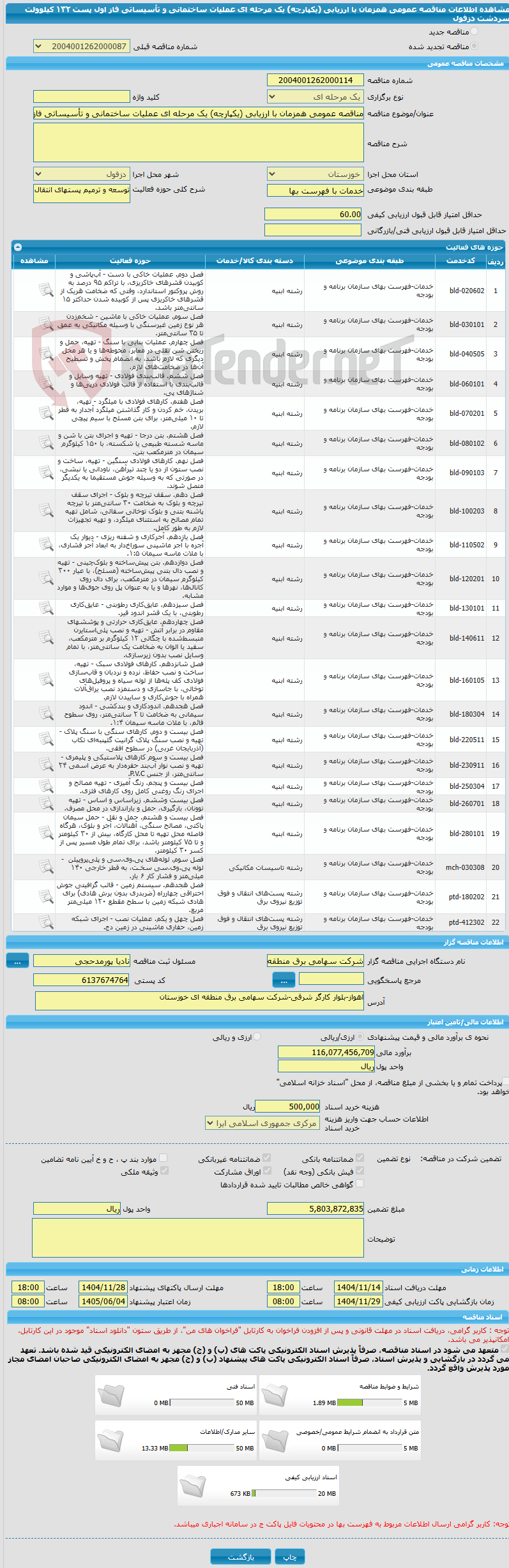Screen dimensions: 509x1568
Task: Open the نوع برگزاری dropdown
Action: point(315,96)
